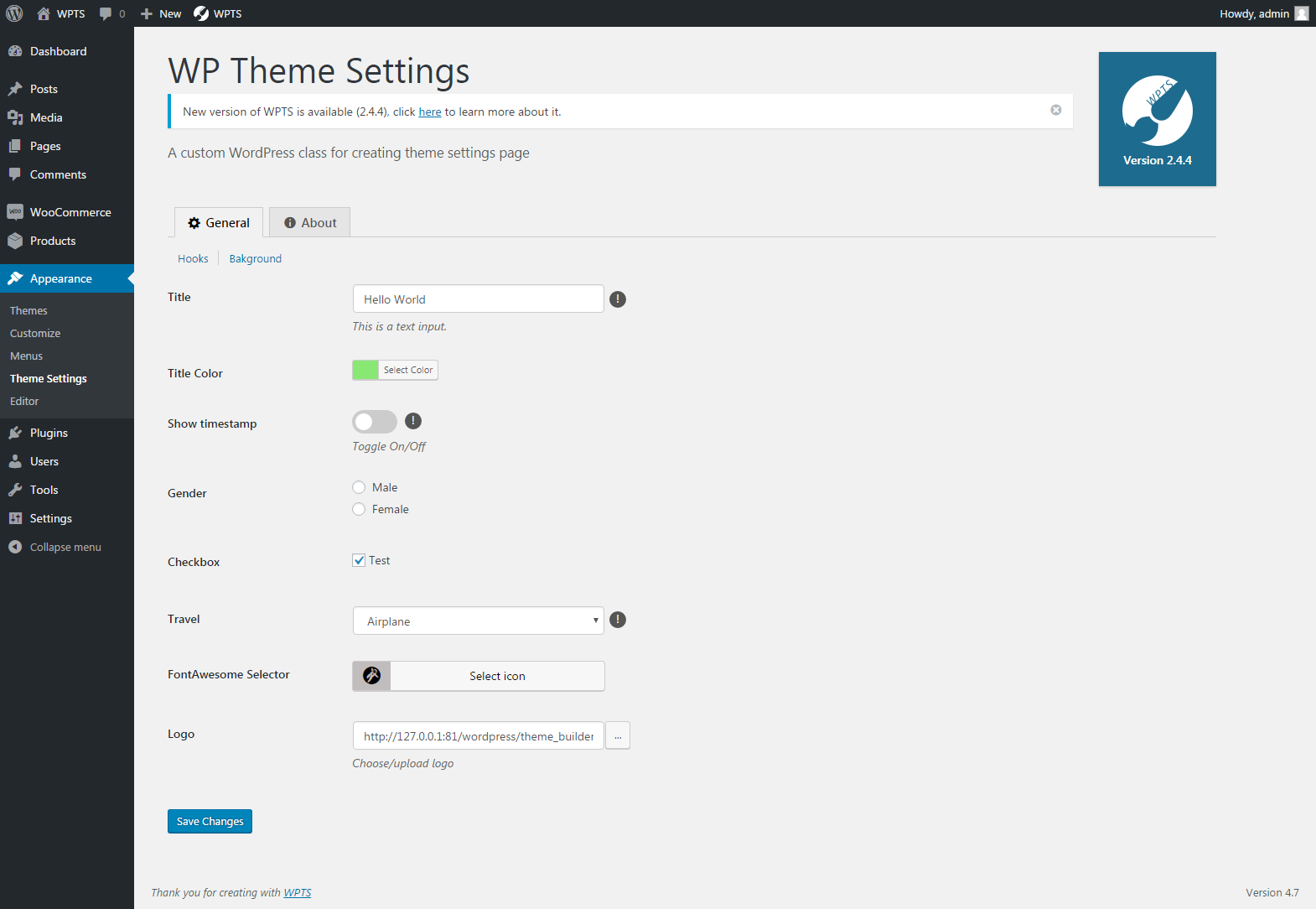Click the info icon beside Travel dropdown
Image resolution: width=1316 pixels, height=909 pixels.
(618, 620)
